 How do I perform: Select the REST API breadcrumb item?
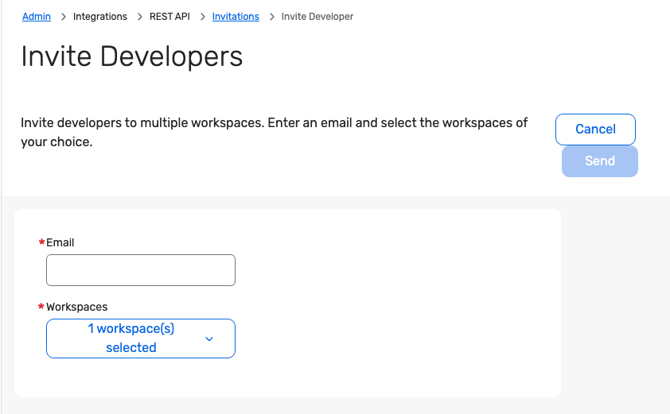tap(169, 17)
